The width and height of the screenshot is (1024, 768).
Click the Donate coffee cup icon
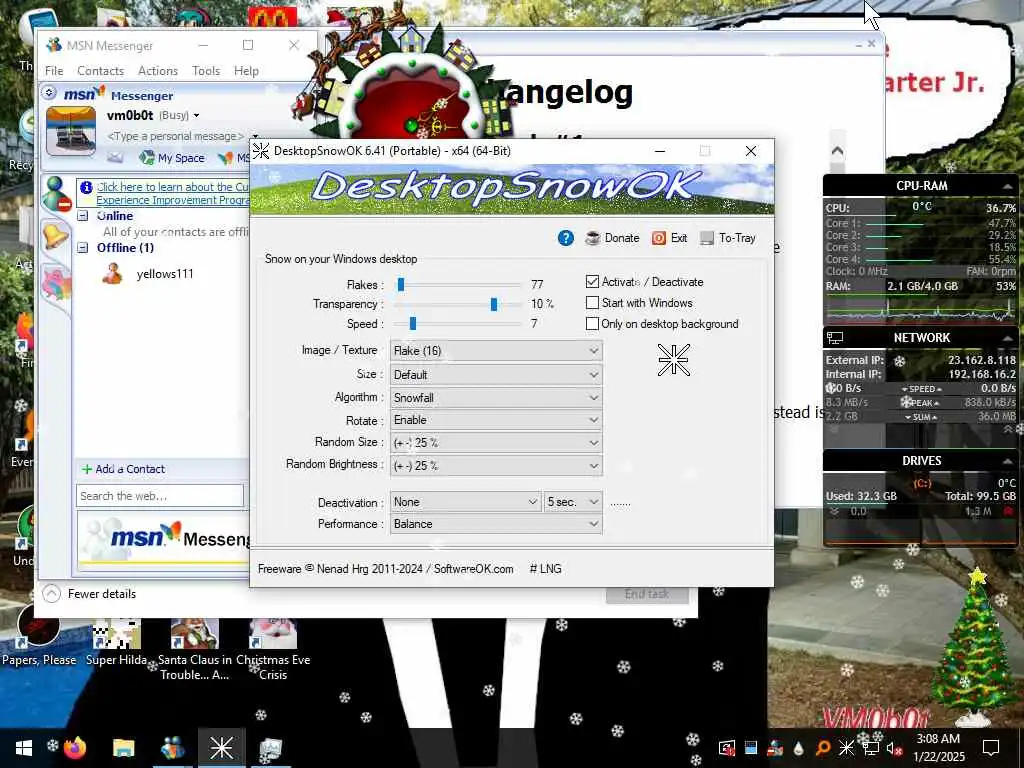tap(593, 238)
